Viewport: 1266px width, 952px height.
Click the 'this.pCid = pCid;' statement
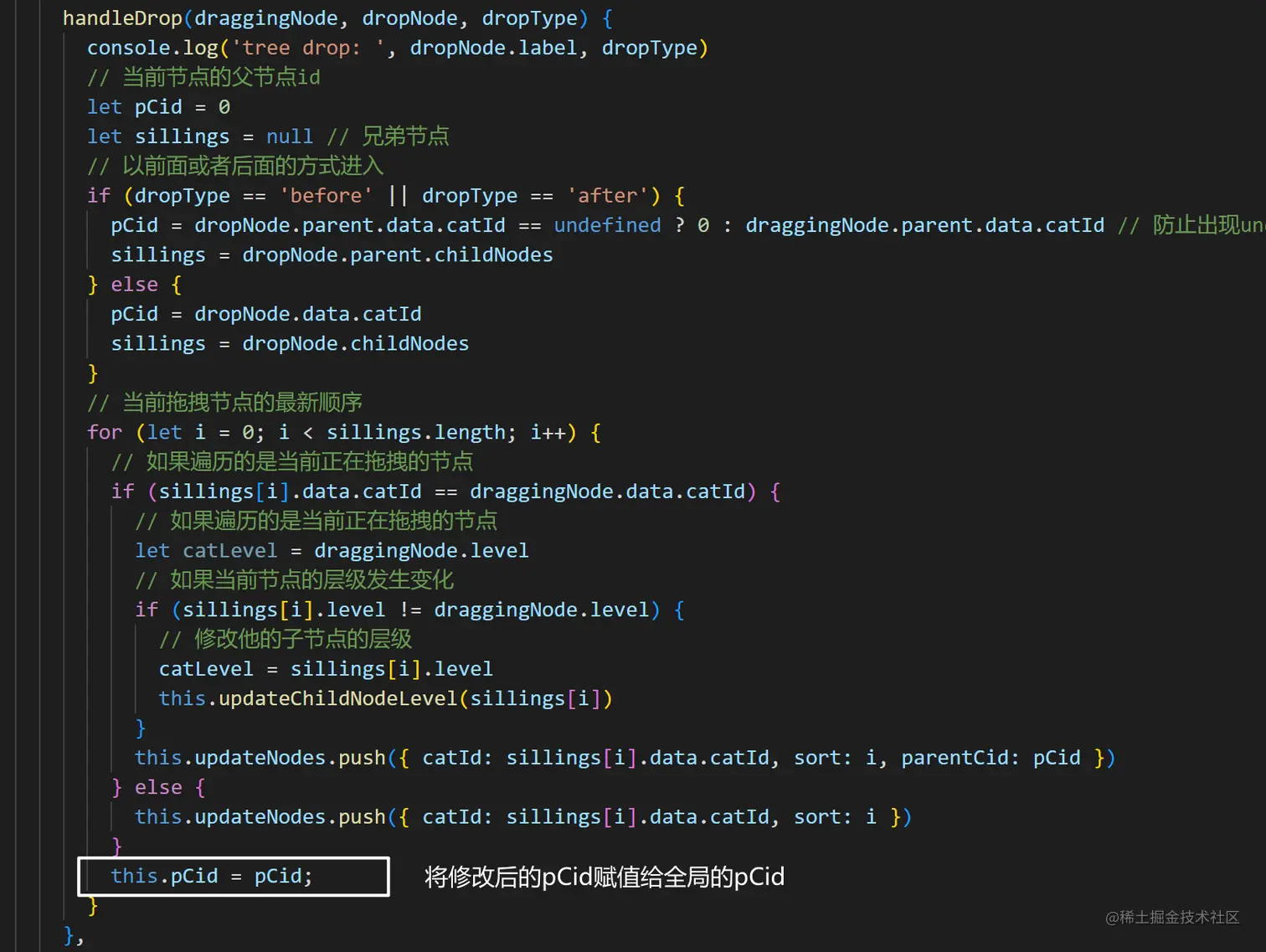click(212, 876)
